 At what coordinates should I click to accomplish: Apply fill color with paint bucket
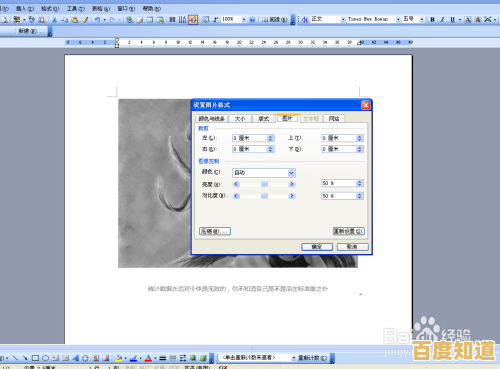(118, 358)
